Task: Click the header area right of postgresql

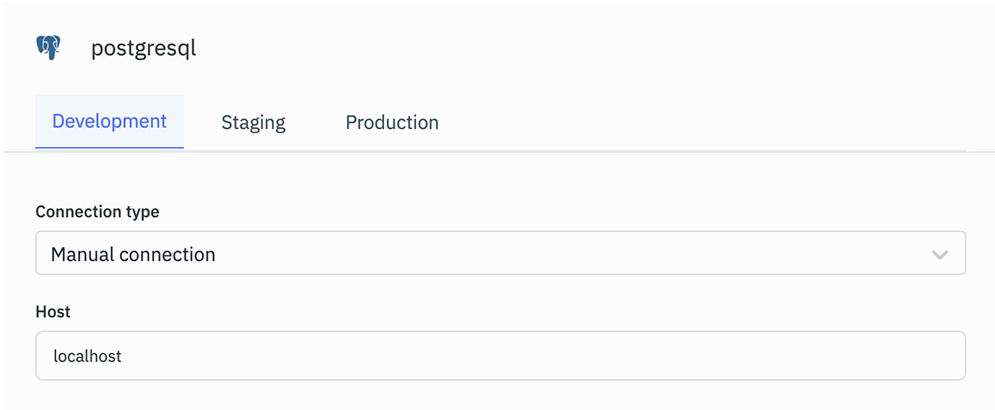Action: coord(600,48)
